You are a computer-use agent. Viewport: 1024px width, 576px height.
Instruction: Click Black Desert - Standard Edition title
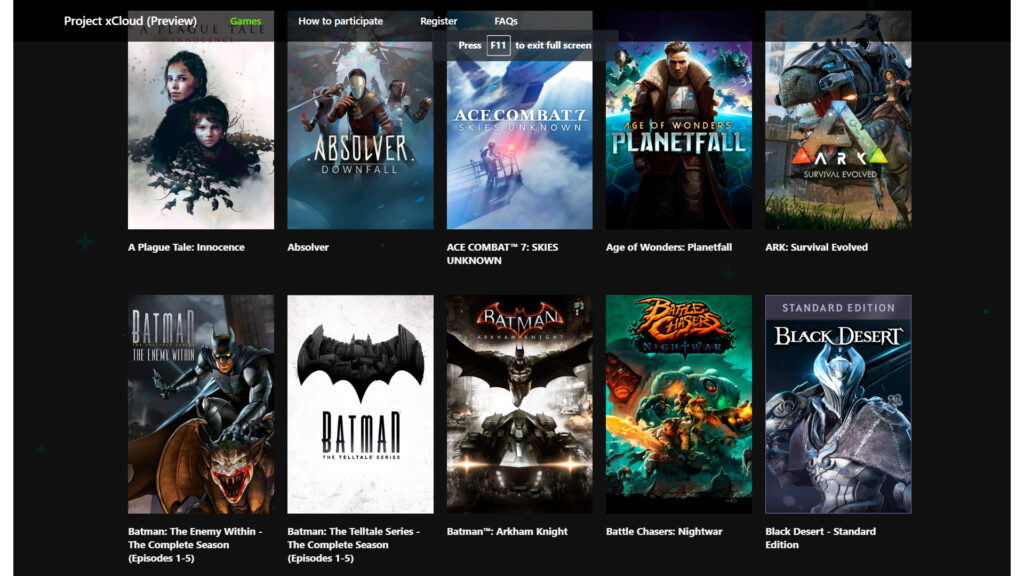pos(820,538)
